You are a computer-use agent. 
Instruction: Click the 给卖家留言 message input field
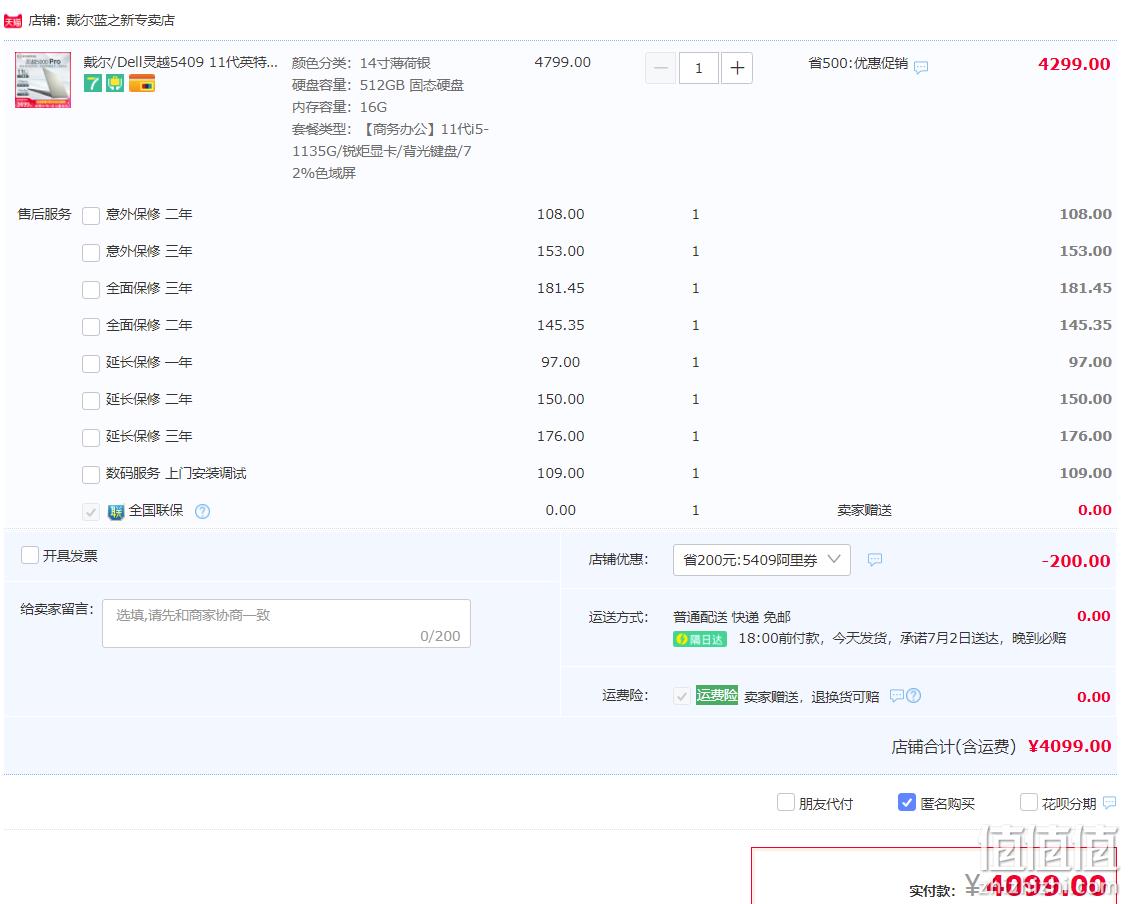point(286,624)
